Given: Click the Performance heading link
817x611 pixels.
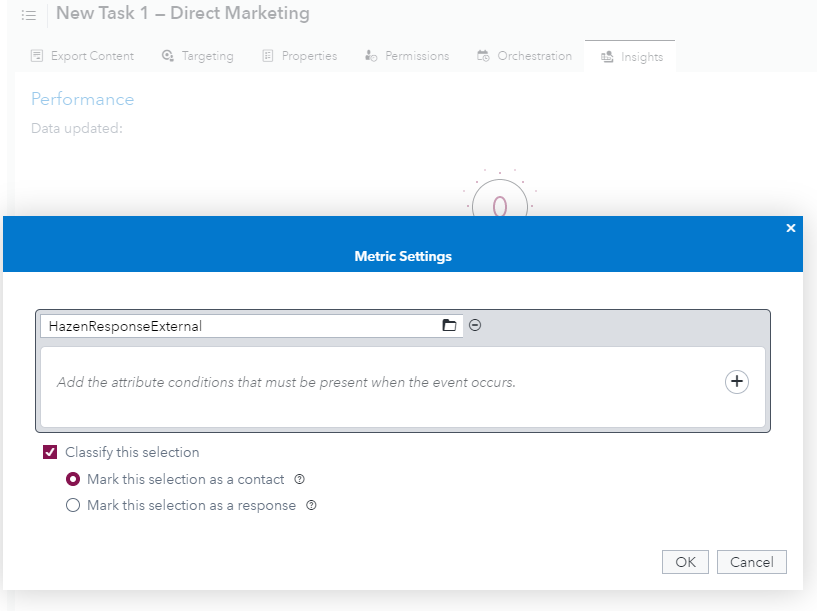Looking at the screenshot, I should [x=82, y=99].
